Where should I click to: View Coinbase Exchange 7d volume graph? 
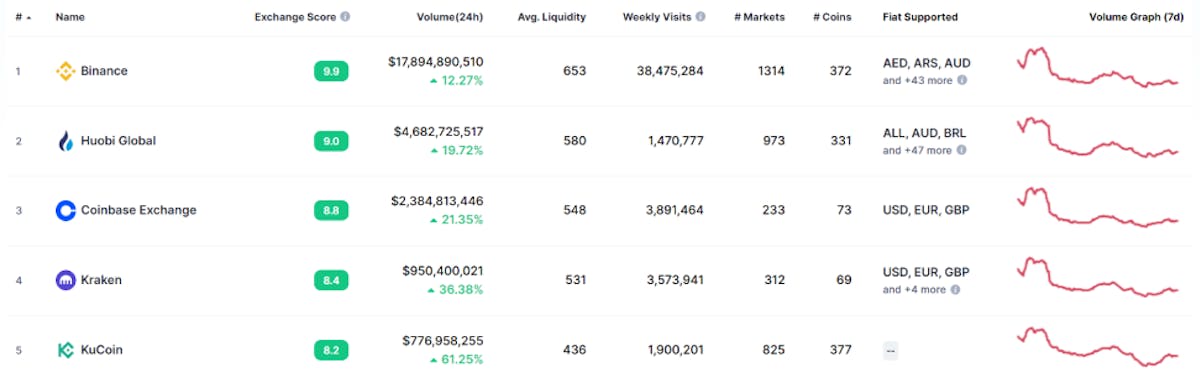(x=1099, y=207)
